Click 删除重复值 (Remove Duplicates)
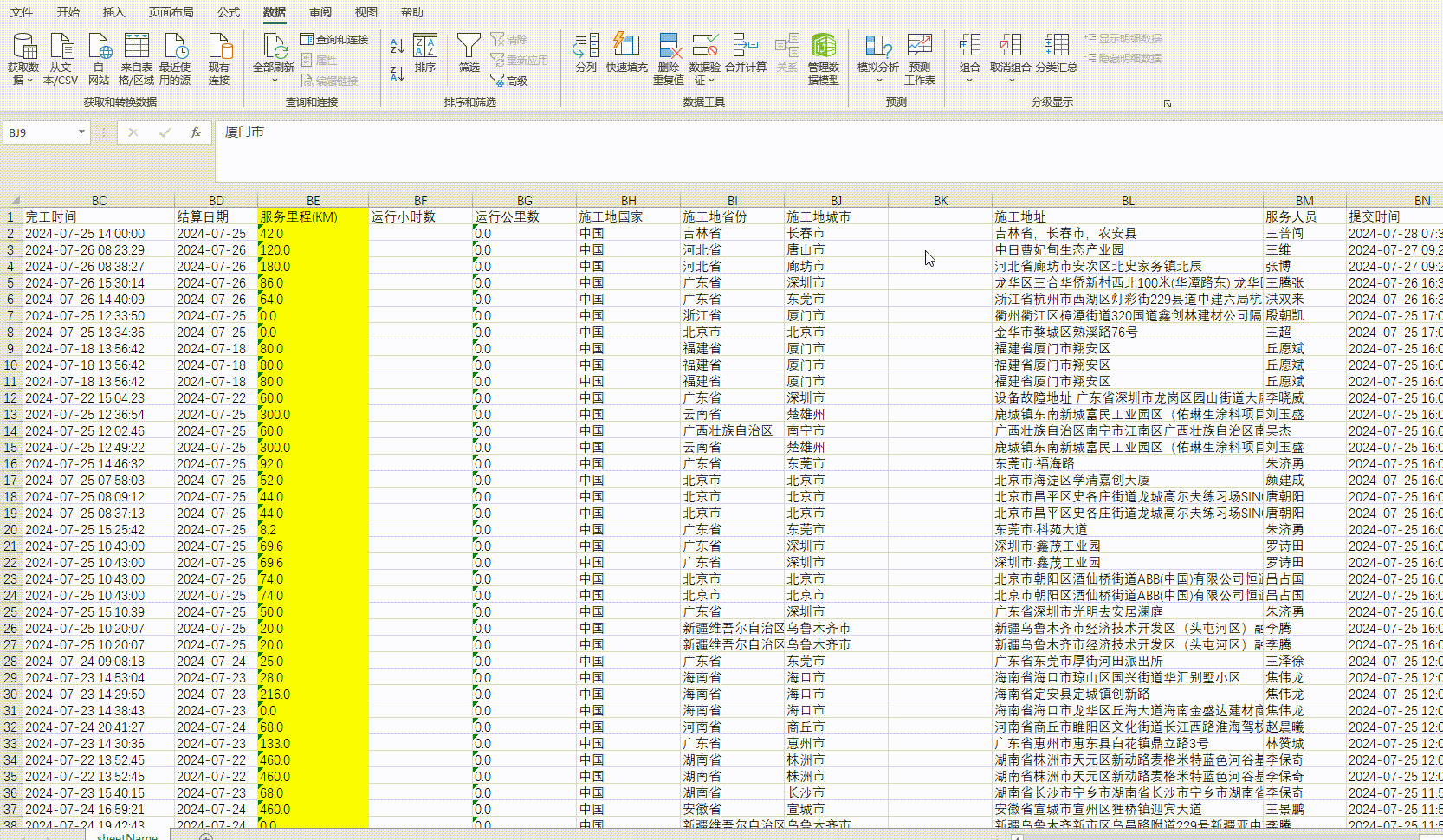Image resolution: width=1443 pixels, height=840 pixels. 669,59
